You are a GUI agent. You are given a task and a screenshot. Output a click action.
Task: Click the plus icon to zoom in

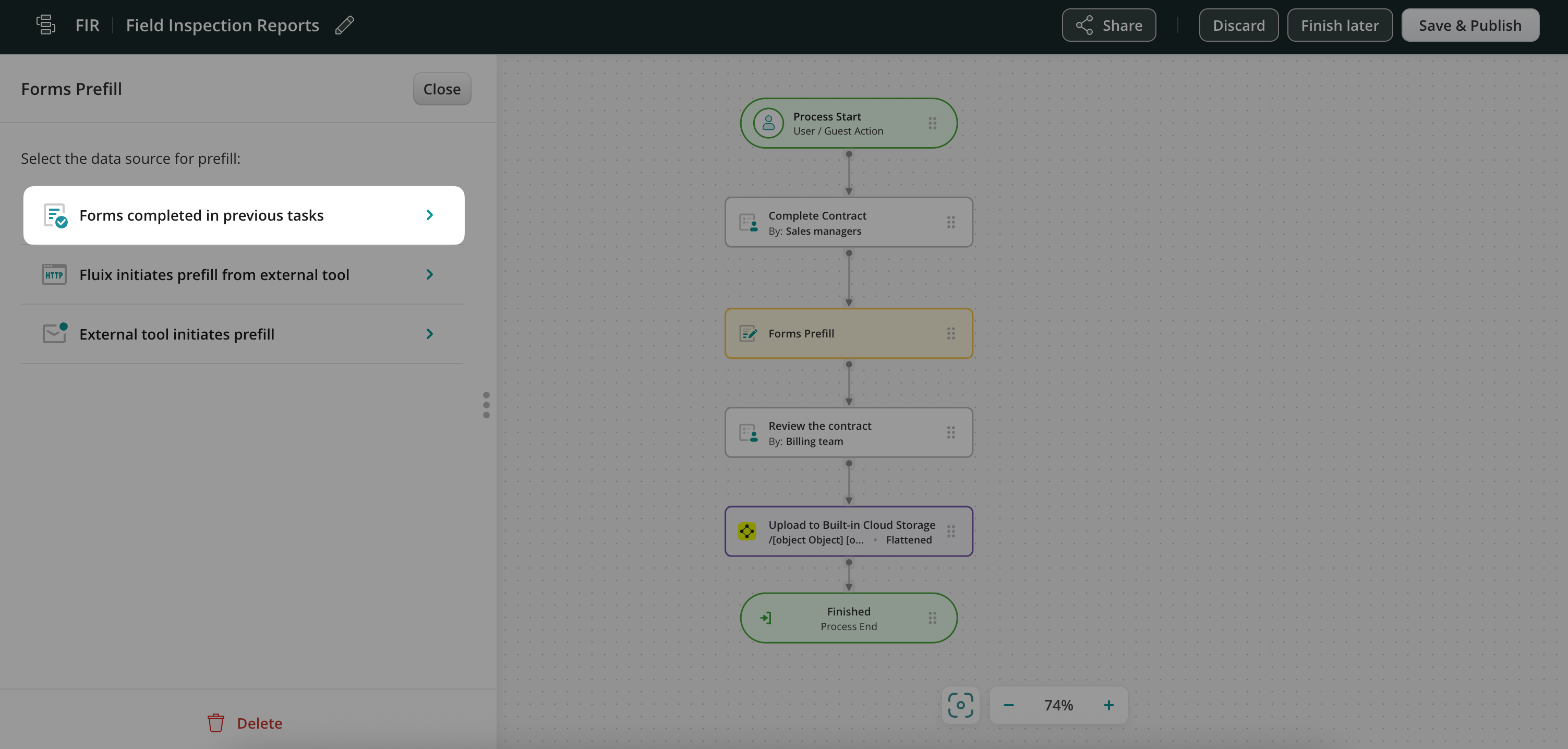point(1108,705)
